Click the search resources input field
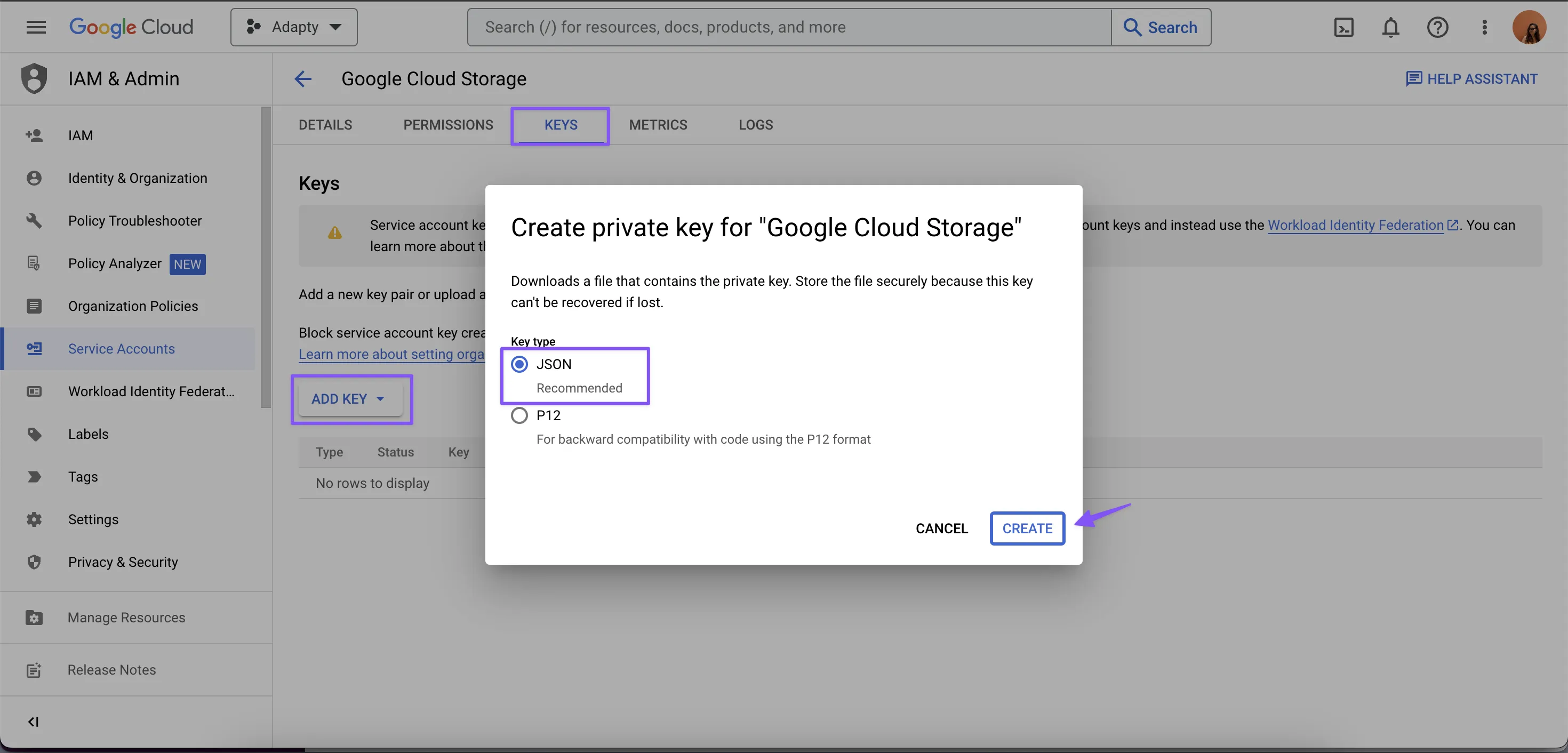Image resolution: width=1568 pixels, height=753 pixels. click(x=788, y=27)
